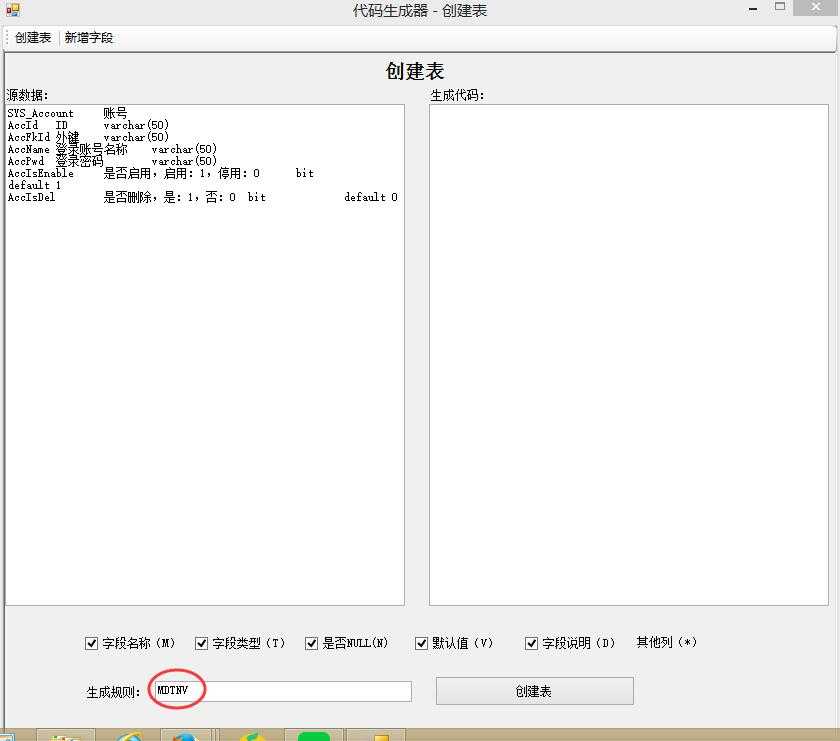This screenshot has height=741, width=840.
Task: Click the AccFkId 外键 line
Action: pos(88,137)
